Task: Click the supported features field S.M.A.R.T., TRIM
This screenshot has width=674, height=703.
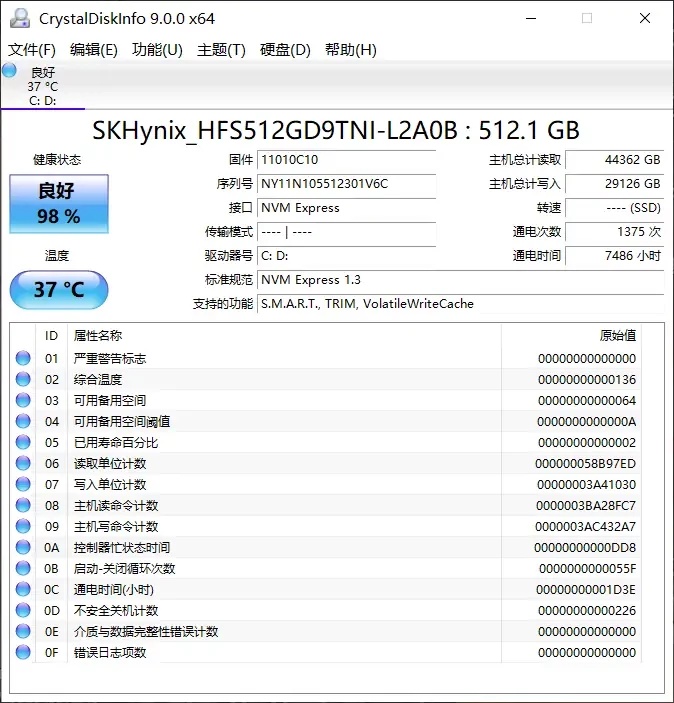Action: coord(461,304)
